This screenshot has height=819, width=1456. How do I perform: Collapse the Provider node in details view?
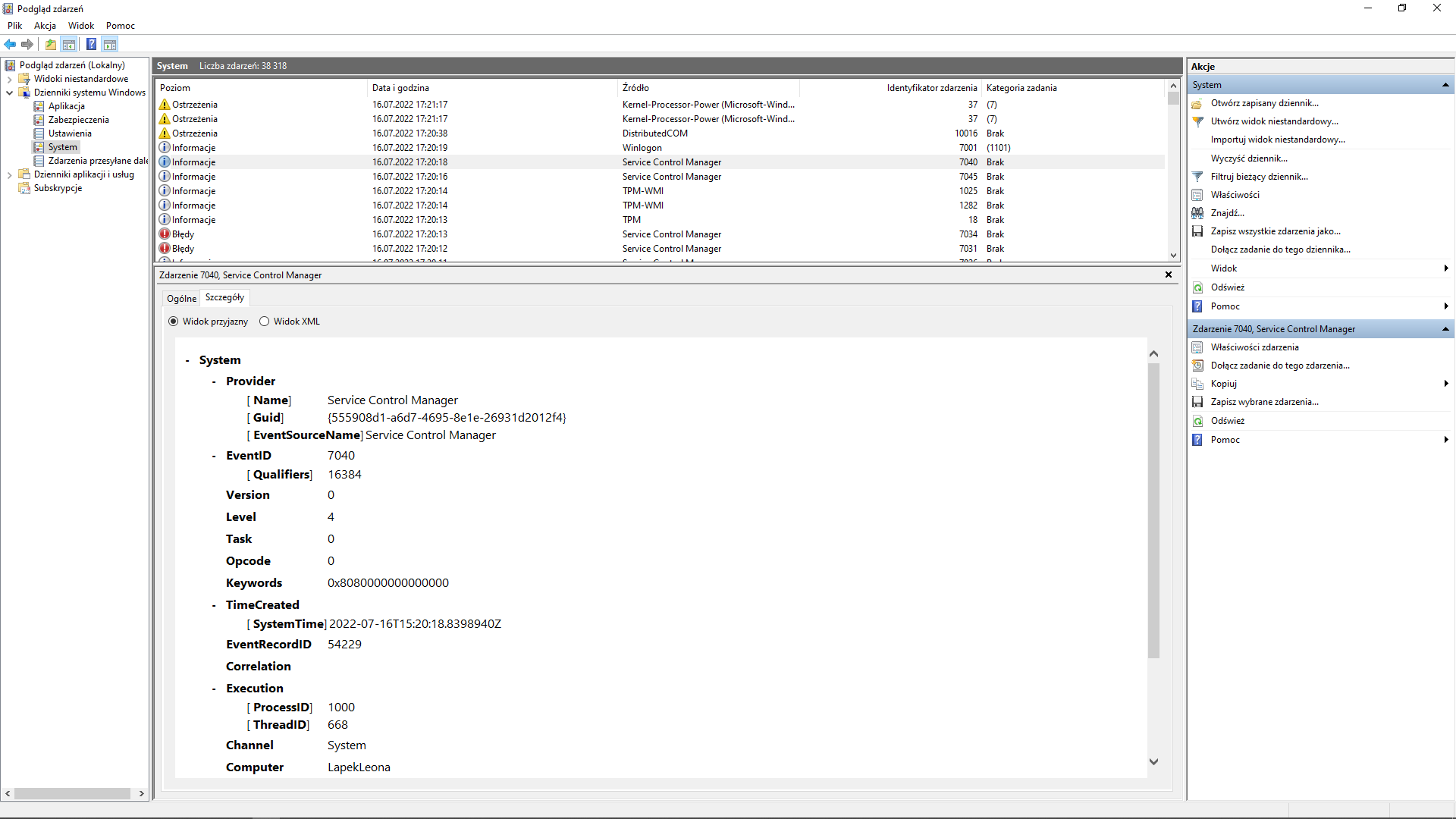click(x=214, y=382)
